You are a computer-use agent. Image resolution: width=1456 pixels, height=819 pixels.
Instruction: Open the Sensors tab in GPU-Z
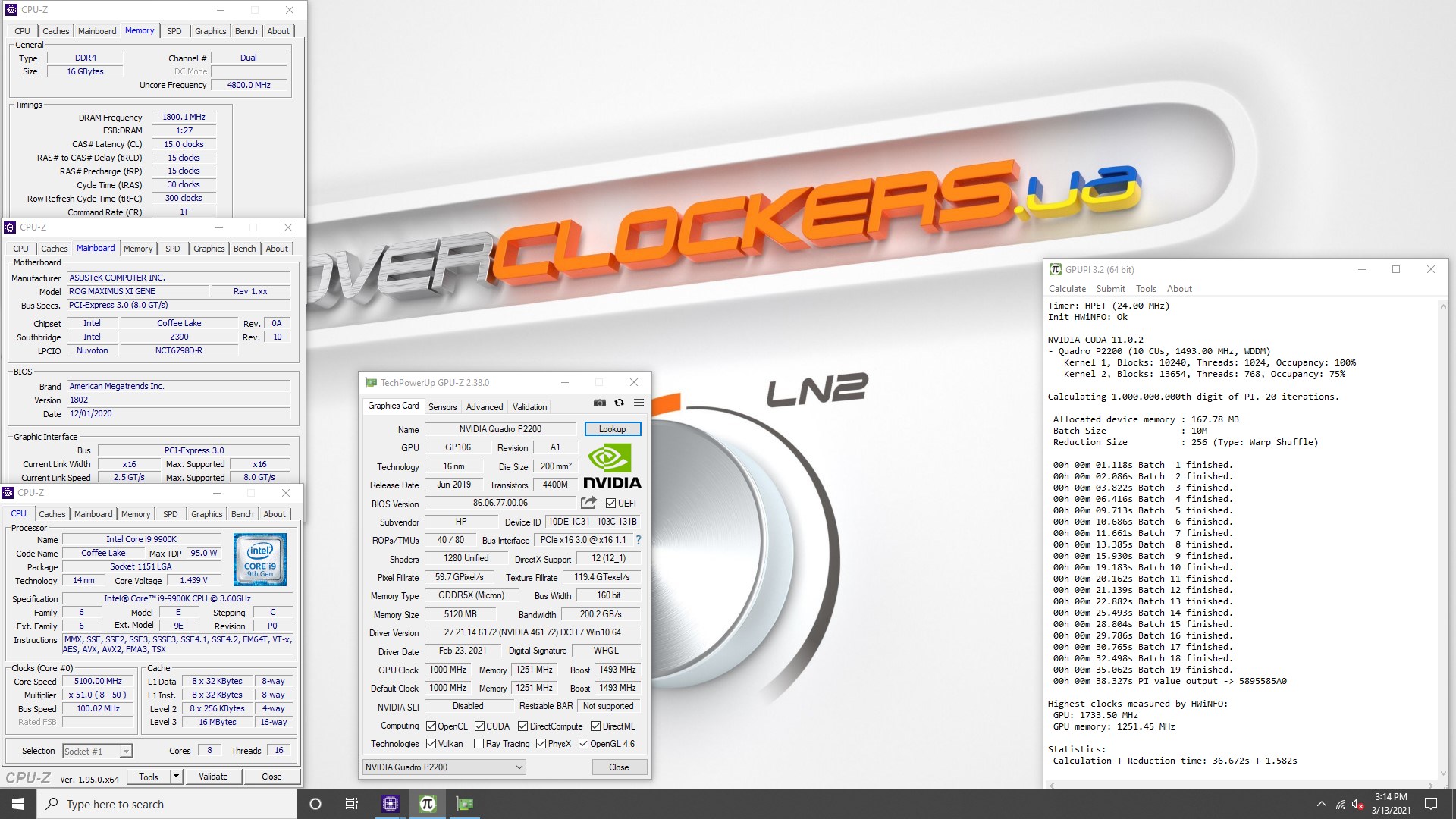(x=442, y=407)
